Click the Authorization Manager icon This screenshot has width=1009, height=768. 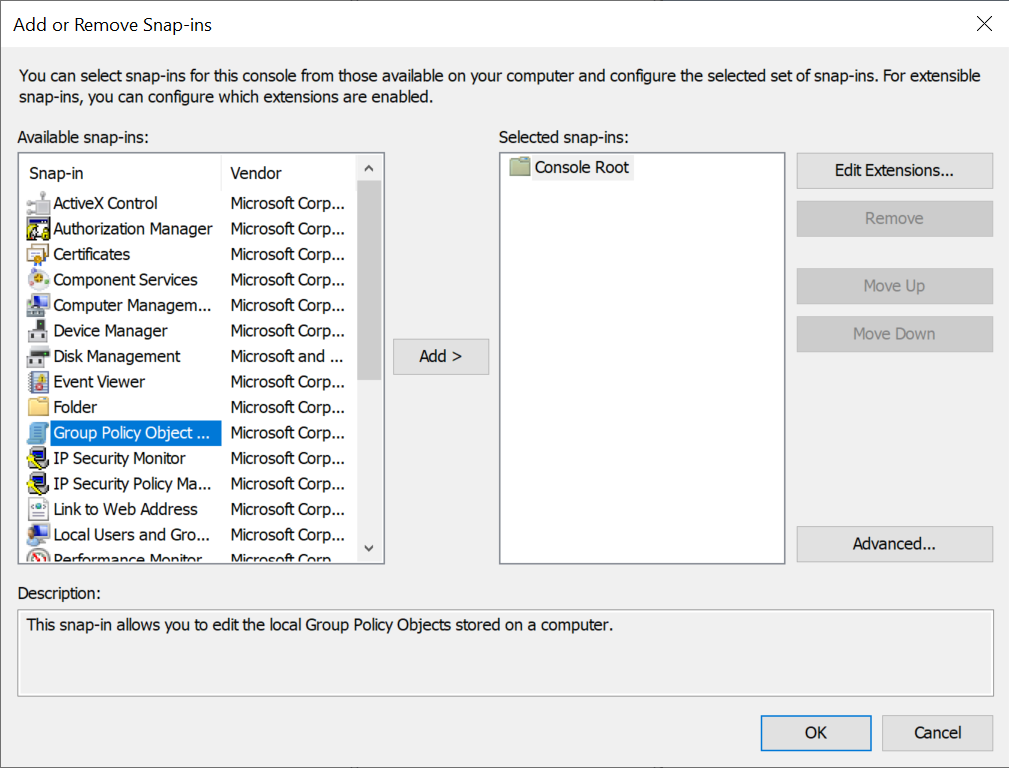(38, 229)
